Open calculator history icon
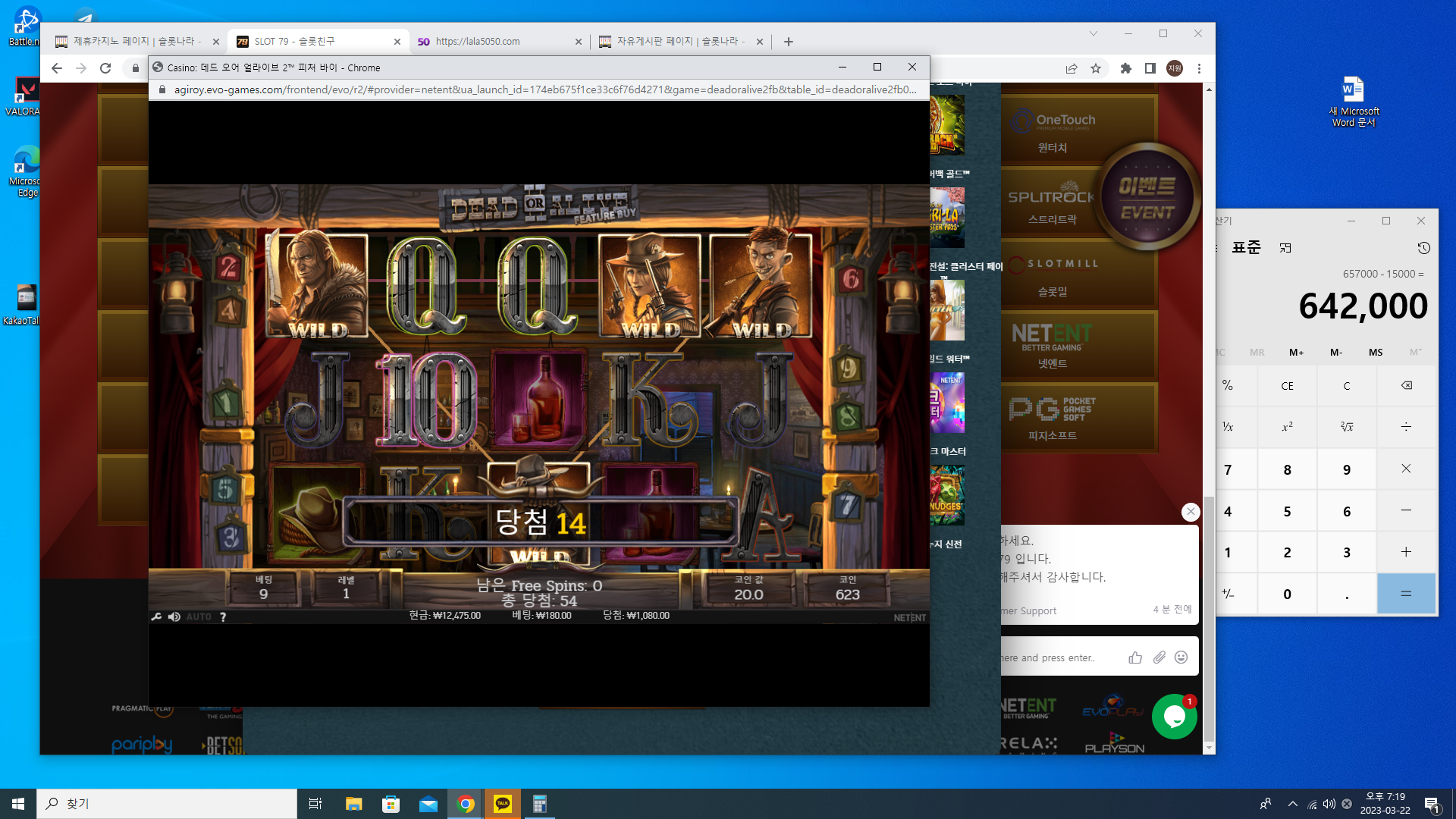Viewport: 1456px width, 819px height. click(x=1423, y=248)
